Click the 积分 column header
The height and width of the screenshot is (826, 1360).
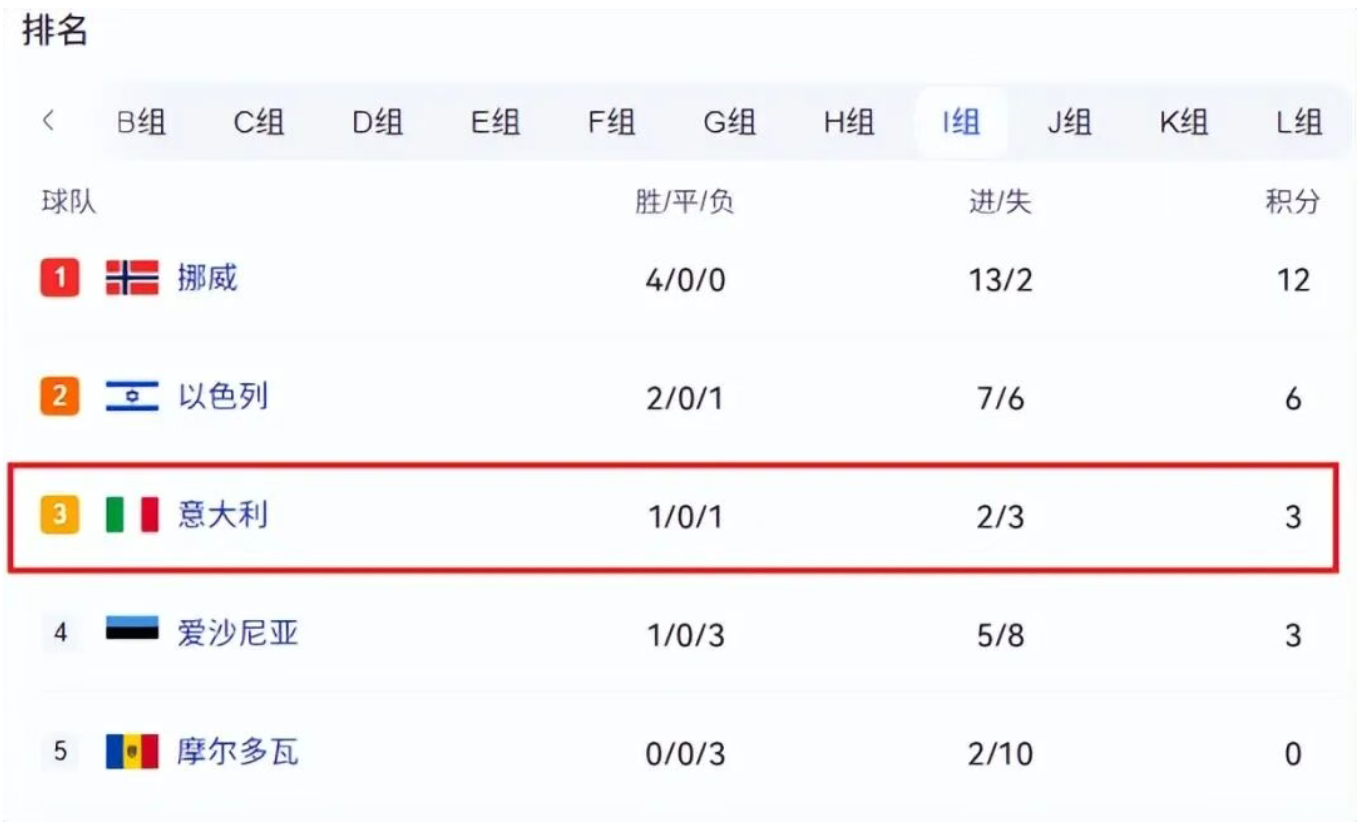[x=1292, y=203]
